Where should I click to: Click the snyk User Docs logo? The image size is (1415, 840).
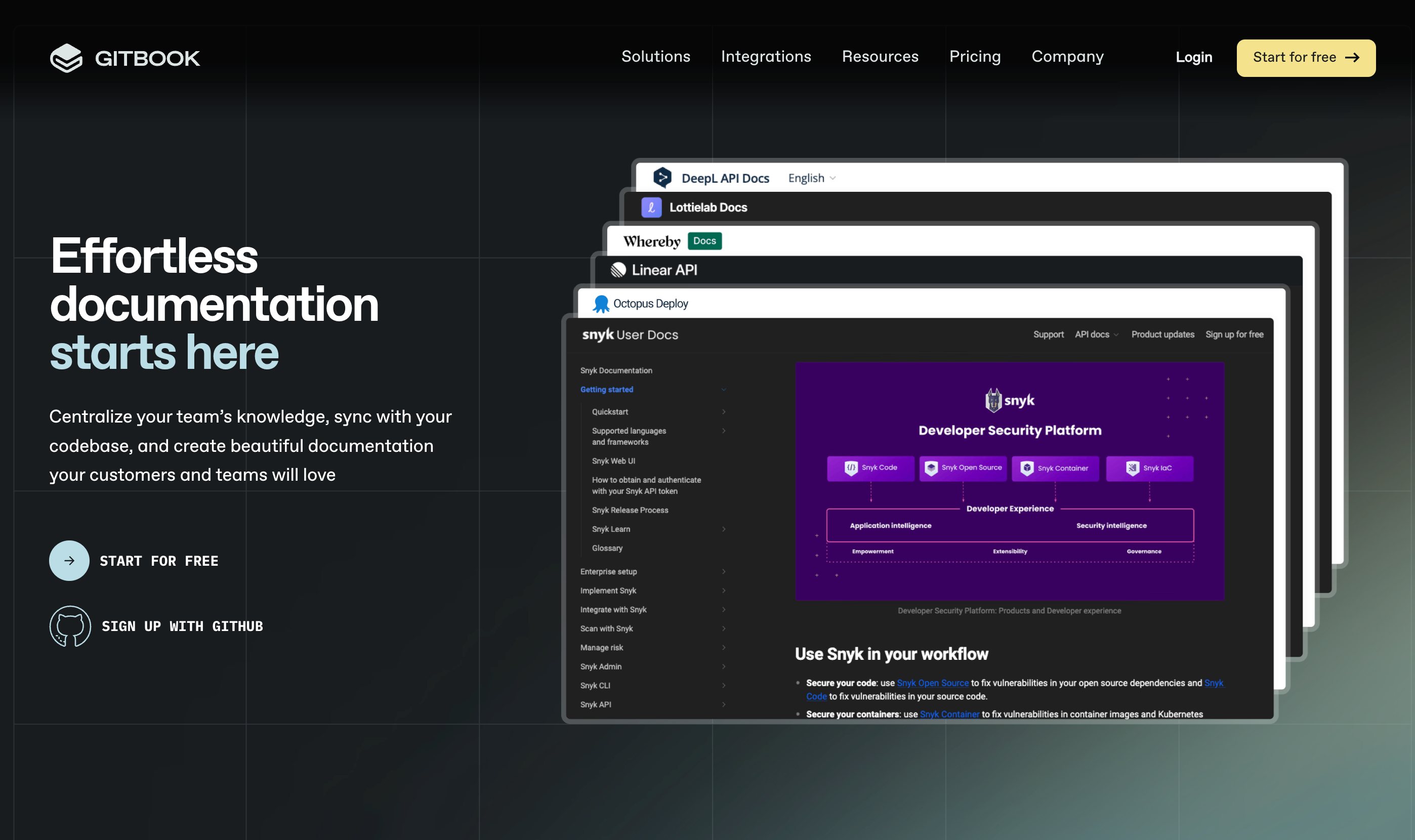click(630, 334)
